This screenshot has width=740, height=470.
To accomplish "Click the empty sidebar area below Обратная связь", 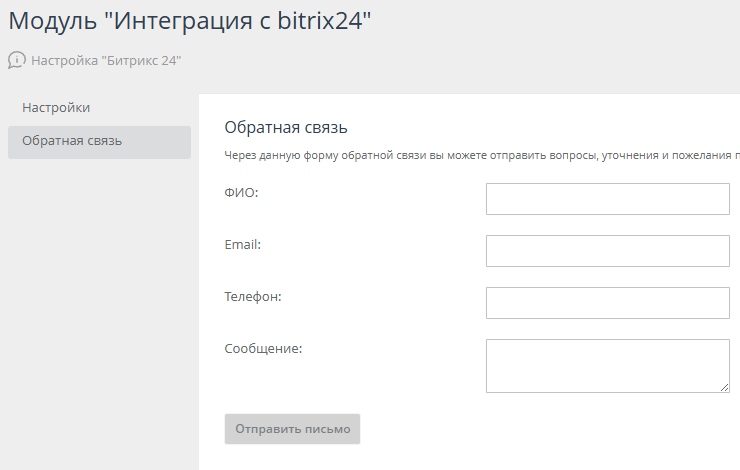I will pos(99,300).
